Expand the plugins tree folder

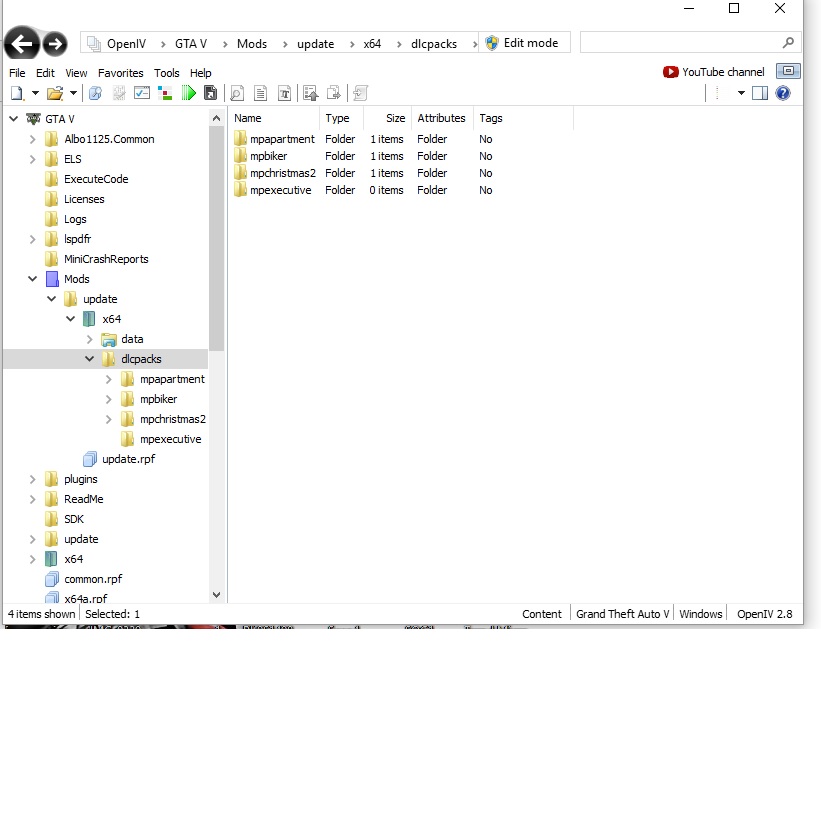click(x=33, y=479)
